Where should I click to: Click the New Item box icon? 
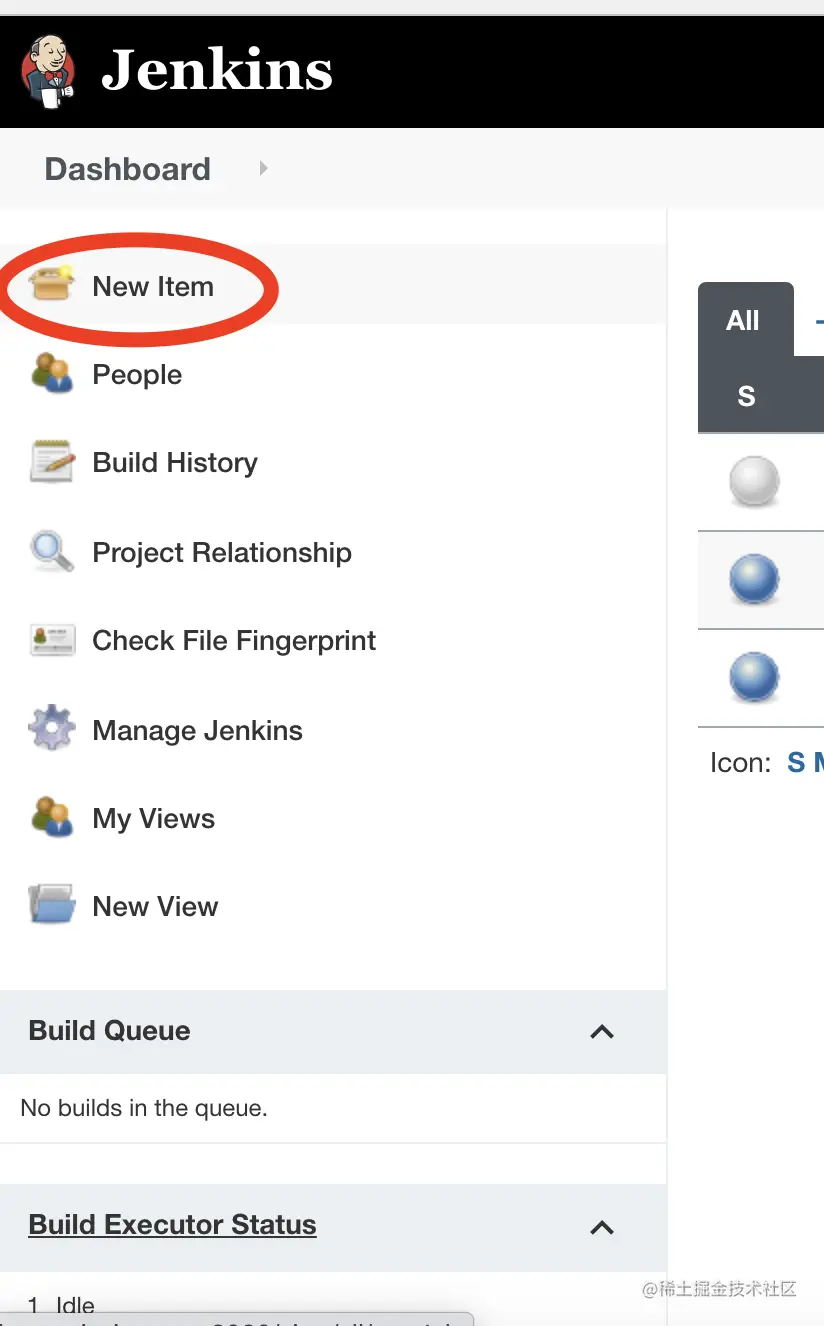point(52,285)
